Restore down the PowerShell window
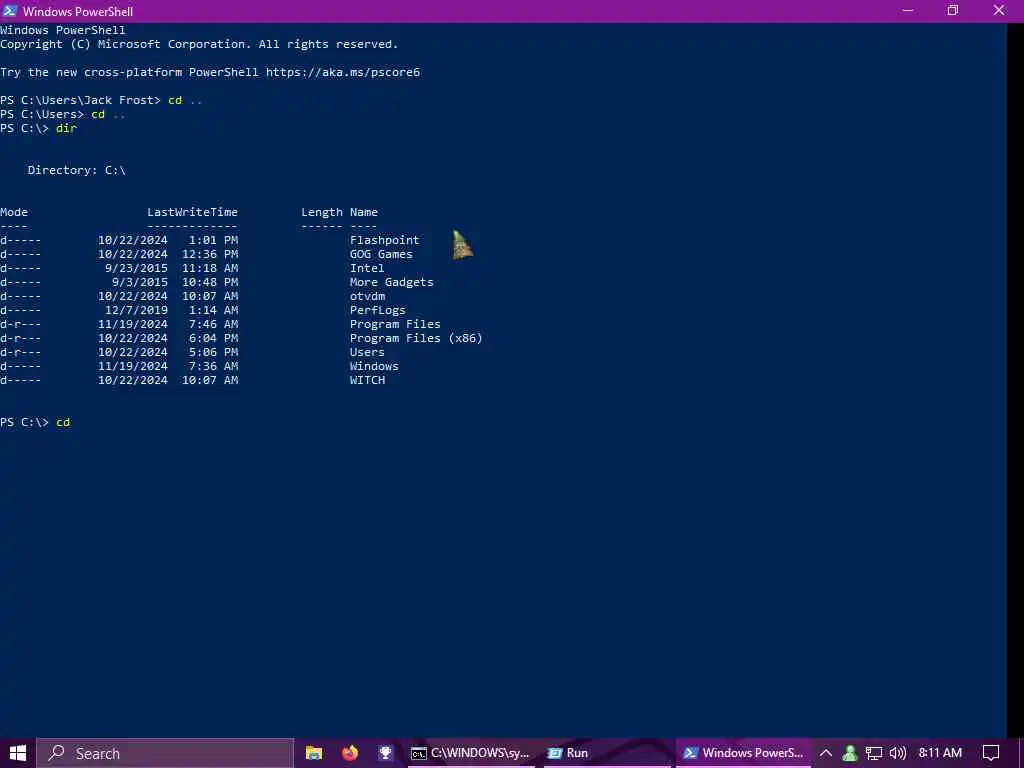 tap(953, 10)
